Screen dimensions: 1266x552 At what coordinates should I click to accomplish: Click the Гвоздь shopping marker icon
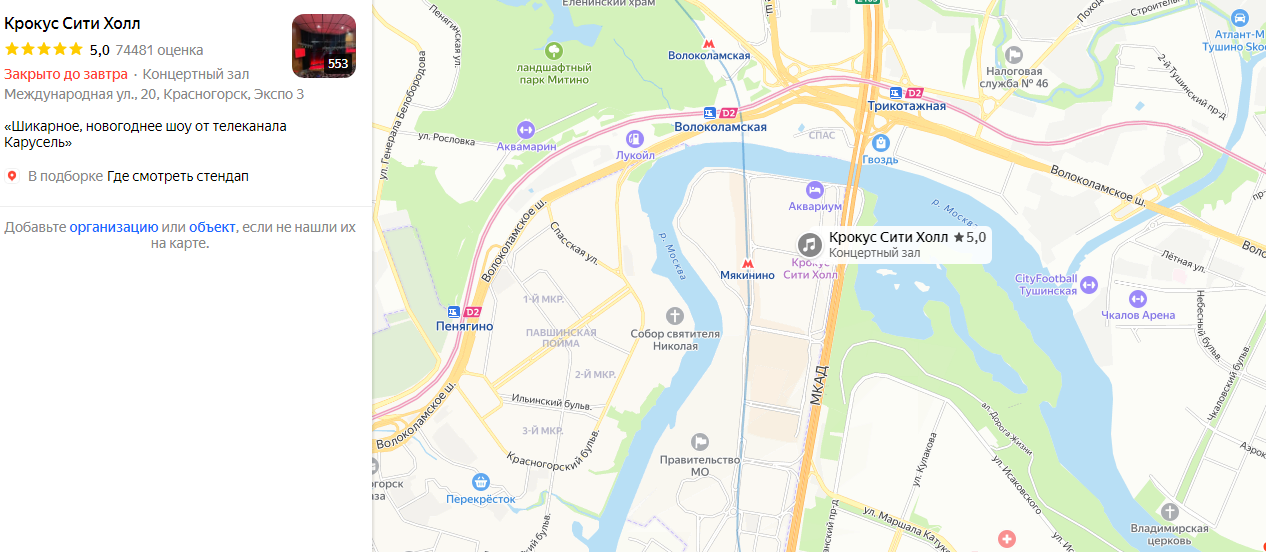click(x=880, y=143)
